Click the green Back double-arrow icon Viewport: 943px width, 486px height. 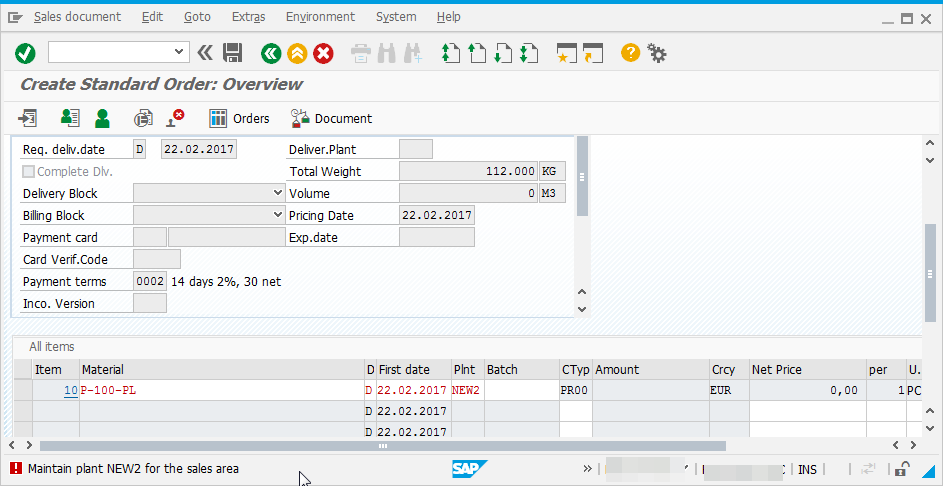coord(271,54)
